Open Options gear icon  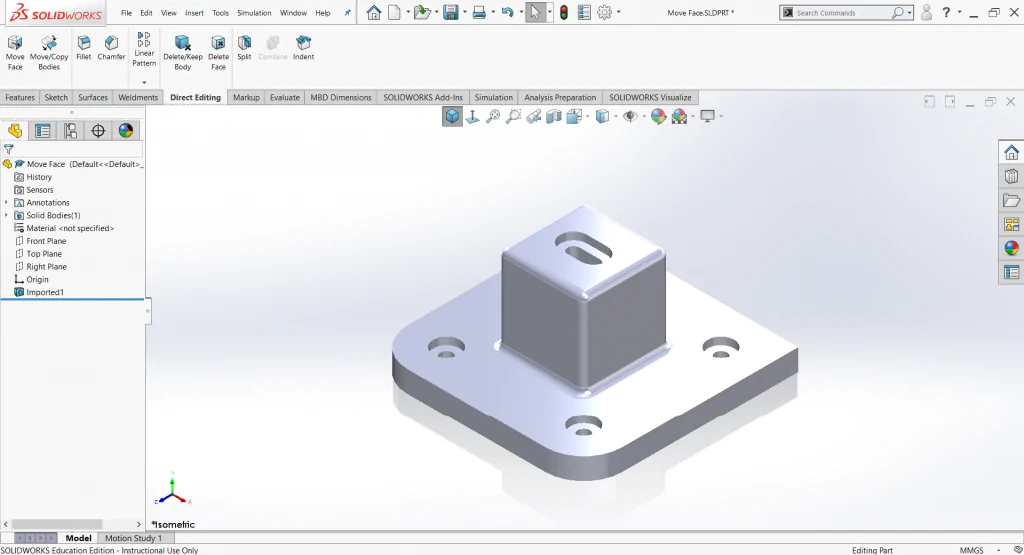pyautogui.click(x=605, y=12)
